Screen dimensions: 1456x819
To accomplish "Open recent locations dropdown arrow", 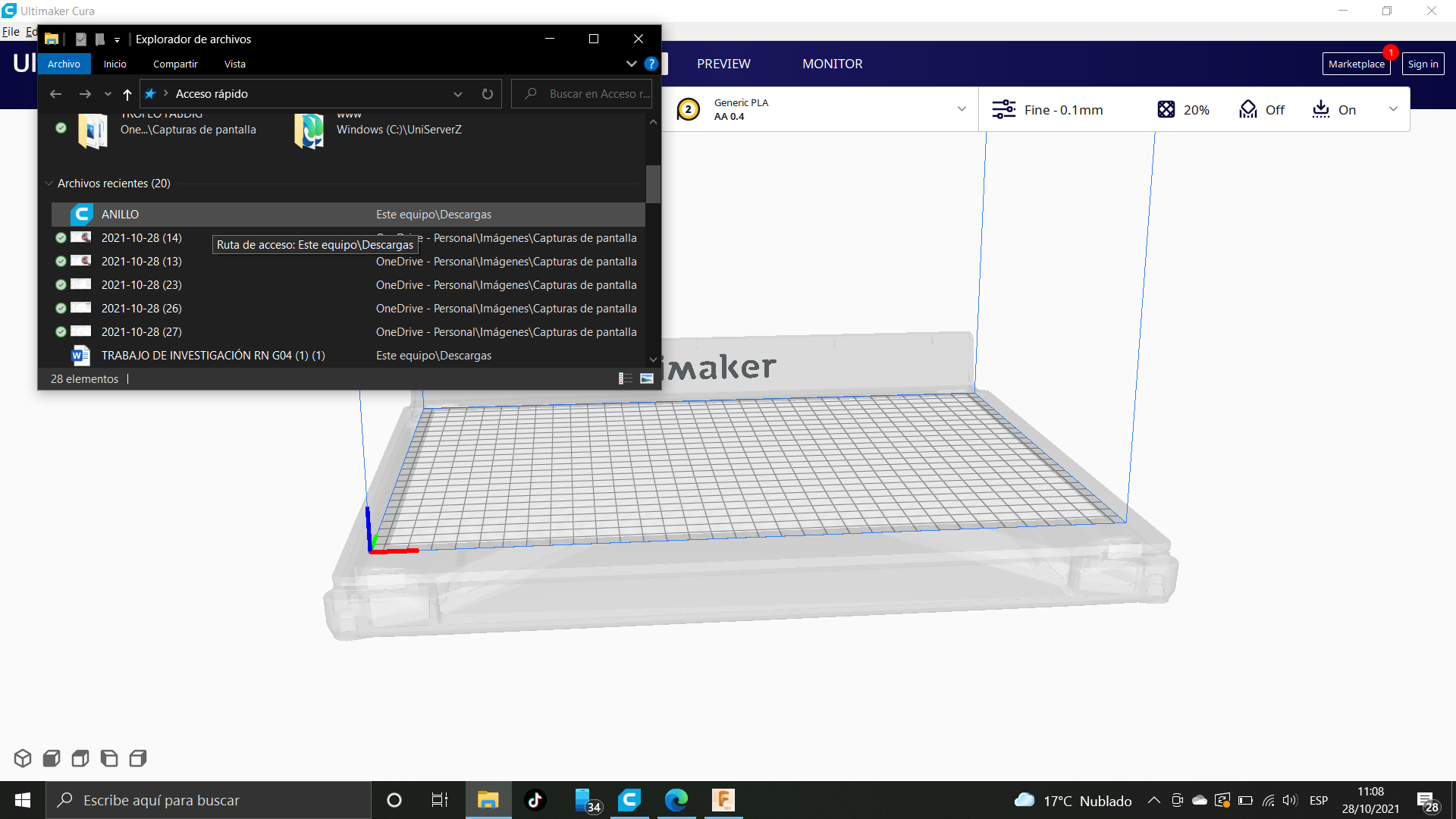I will coord(108,94).
